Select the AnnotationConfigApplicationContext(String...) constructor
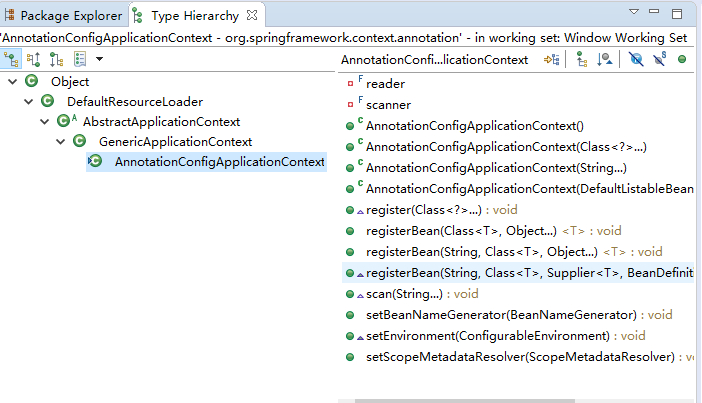Image resolution: width=702 pixels, height=403 pixels. [496, 168]
